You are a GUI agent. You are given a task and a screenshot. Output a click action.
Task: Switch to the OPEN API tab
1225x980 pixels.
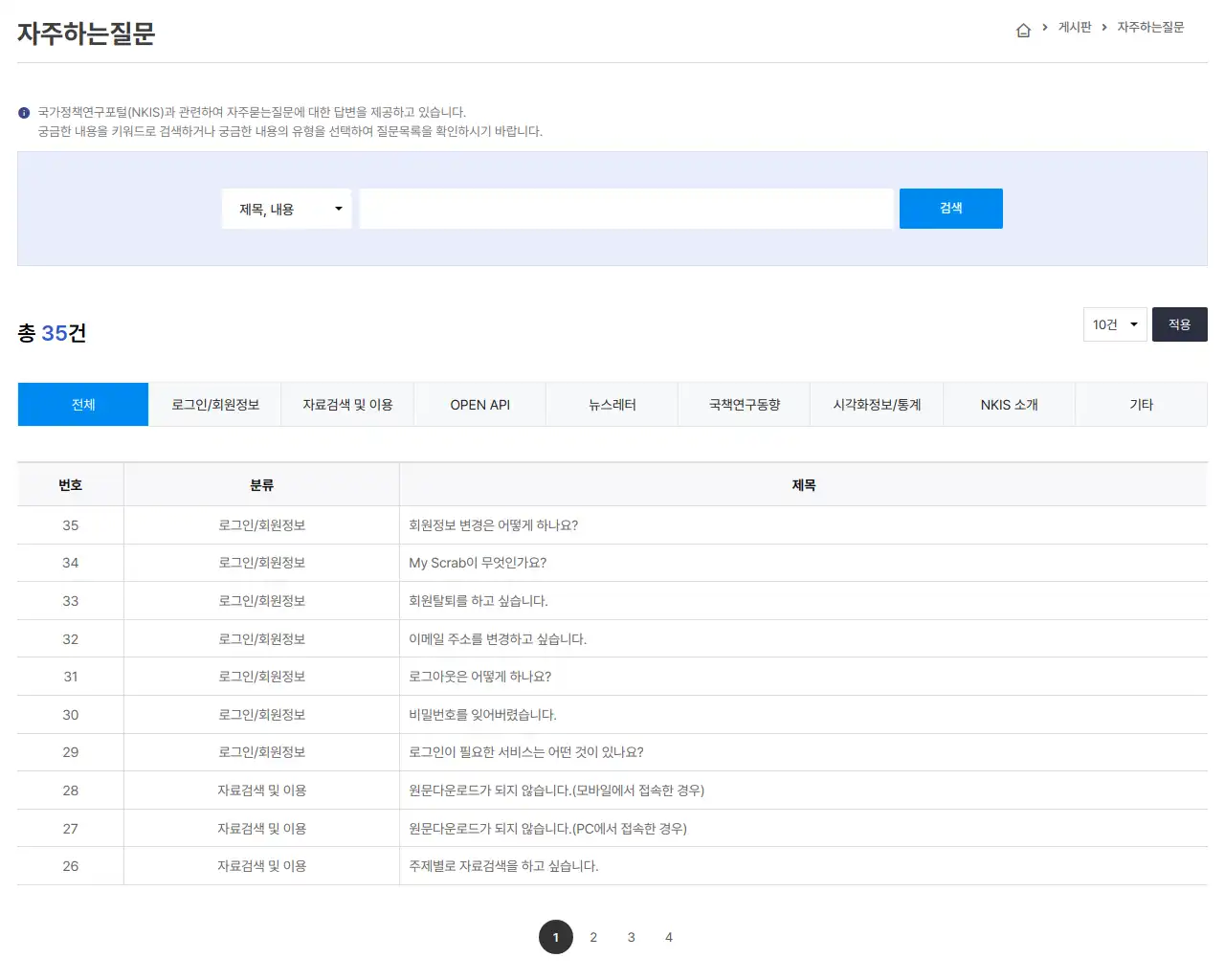(x=479, y=404)
